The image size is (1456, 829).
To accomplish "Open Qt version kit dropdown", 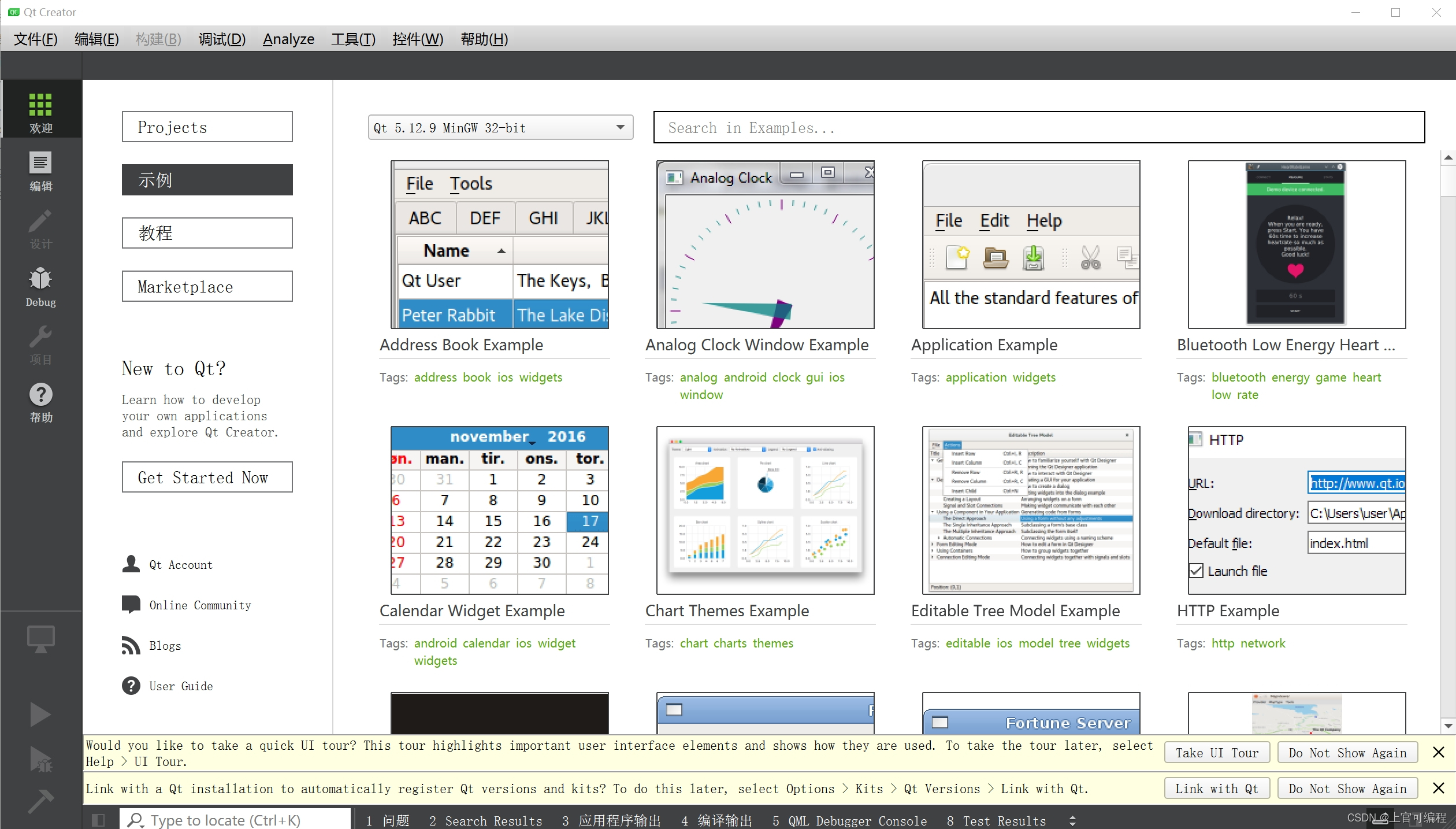I will [x=500, y=127].
